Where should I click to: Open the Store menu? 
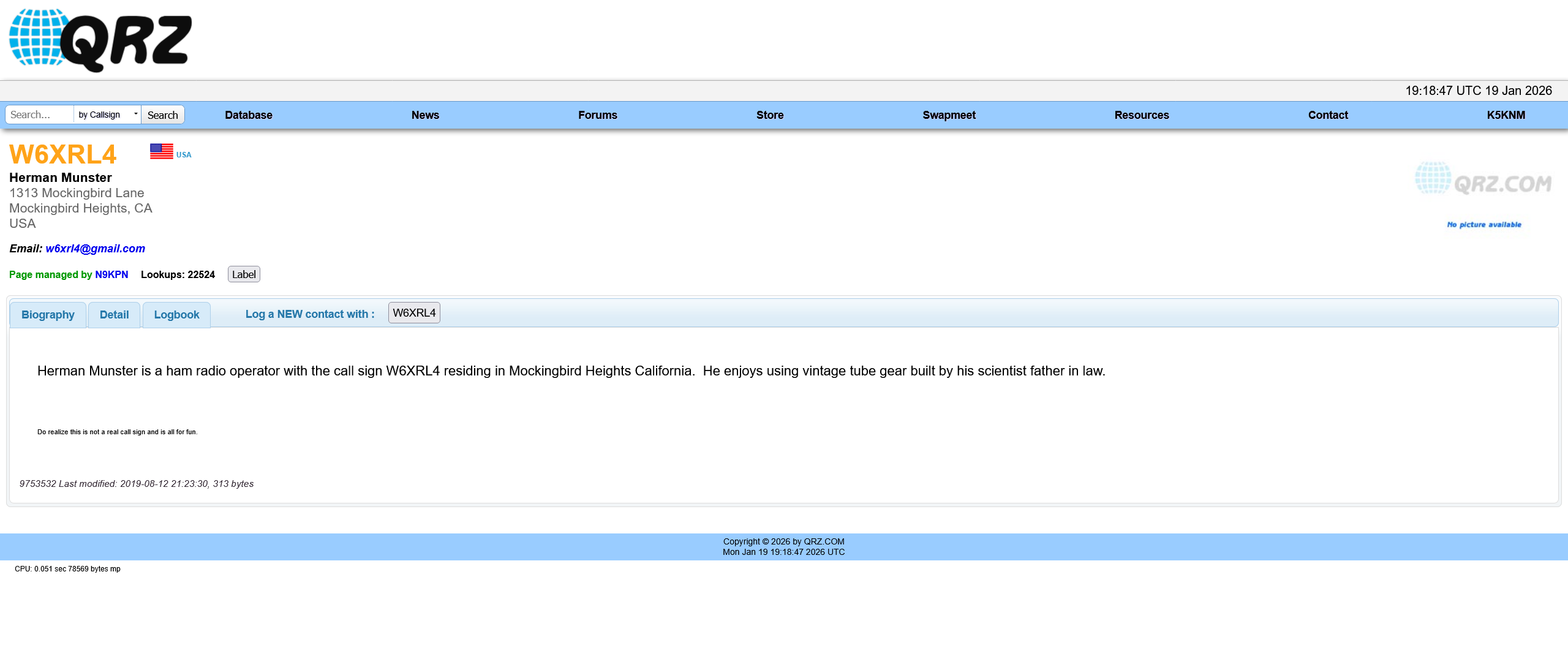tap(770, 115)
